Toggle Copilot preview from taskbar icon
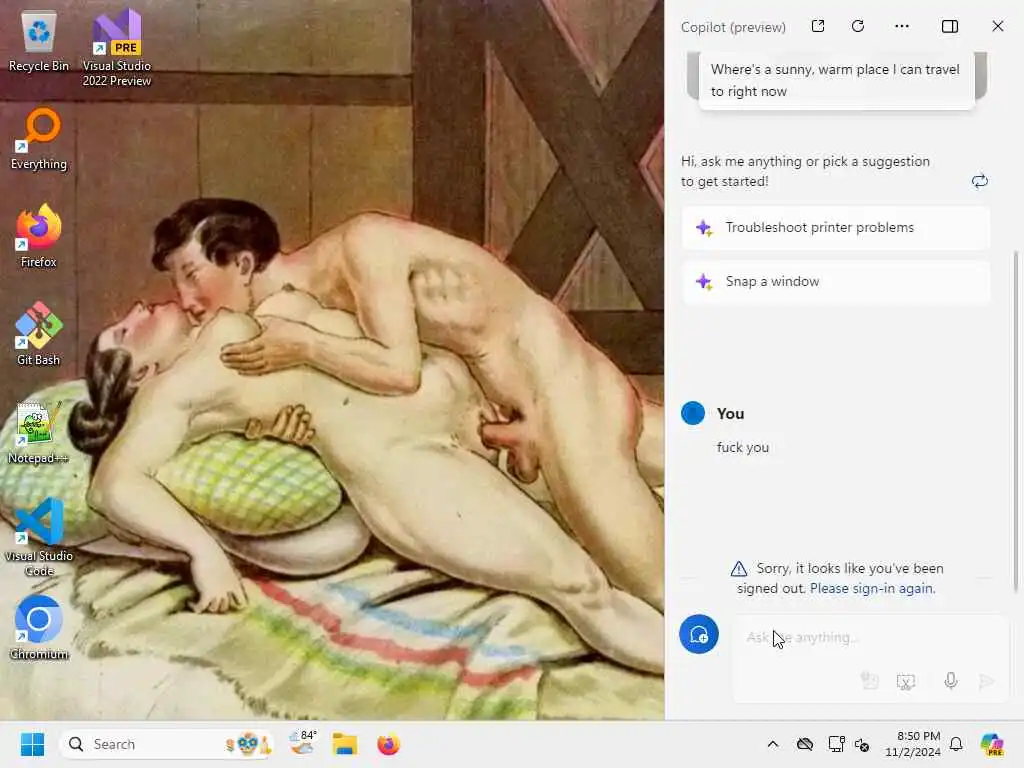This screenshot has width=1024, height=768. [x=992, y=744]
